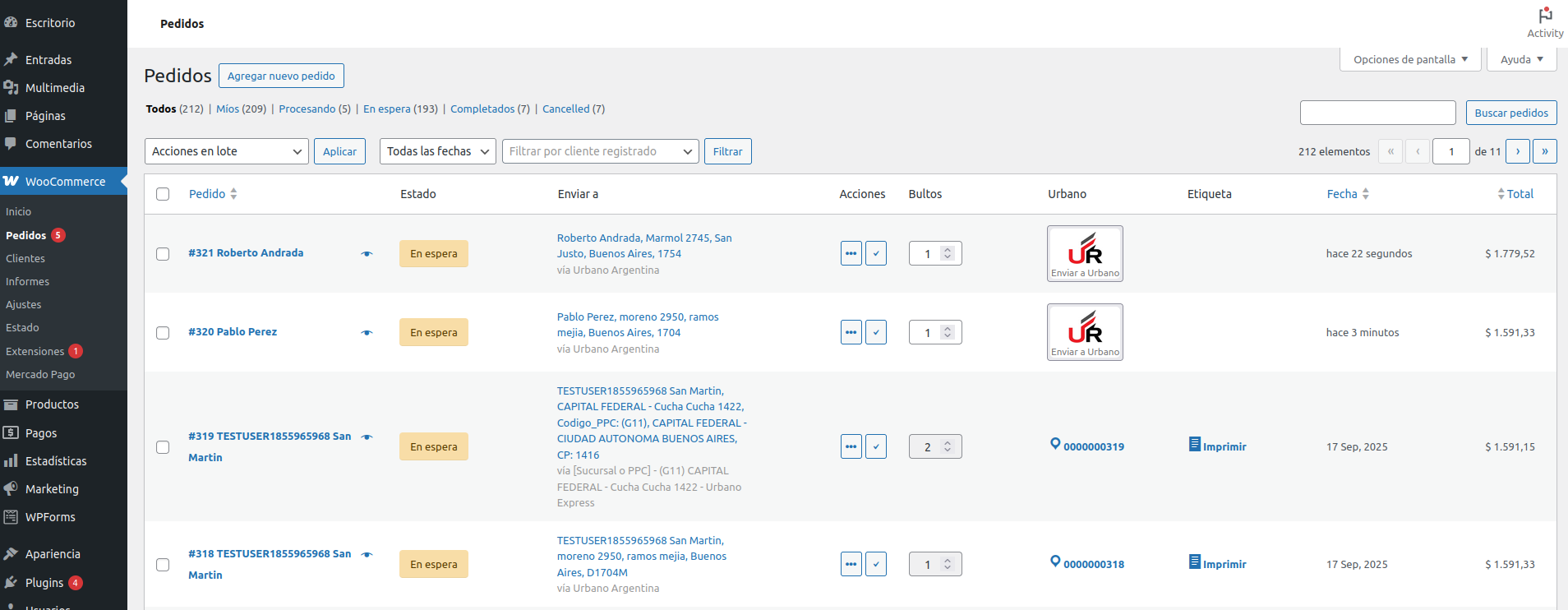Viewport: 1568px width, 610px height.
Task: Expand the Todas las fechas dropdown
Action: [437, 151]
